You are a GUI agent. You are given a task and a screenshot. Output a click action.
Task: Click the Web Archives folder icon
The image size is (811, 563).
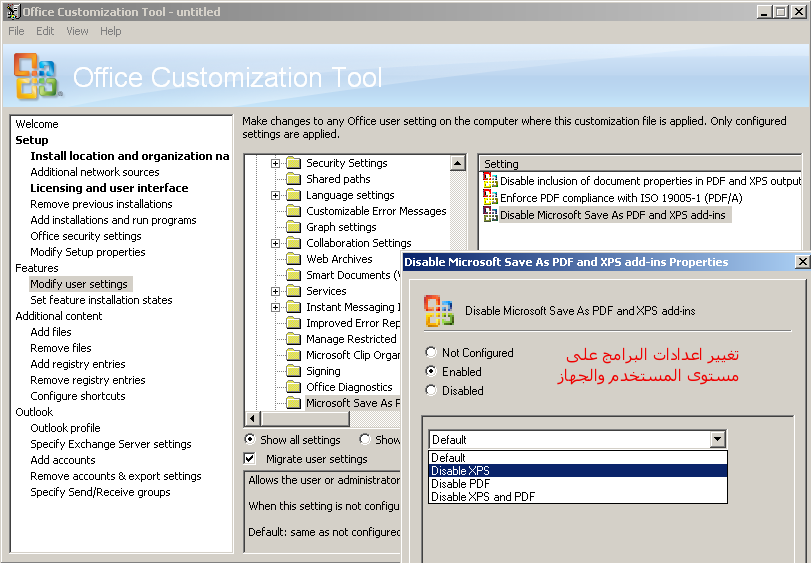click(x=294, y=260)
